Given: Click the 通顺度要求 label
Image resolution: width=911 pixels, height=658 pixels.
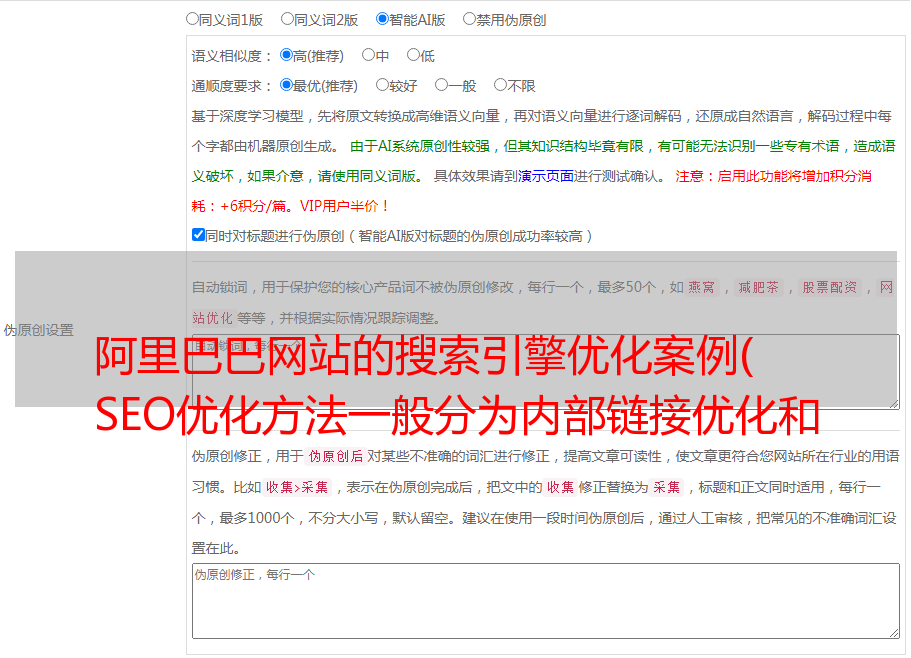Looking at the screenshot, I should (x=232, y=86).
